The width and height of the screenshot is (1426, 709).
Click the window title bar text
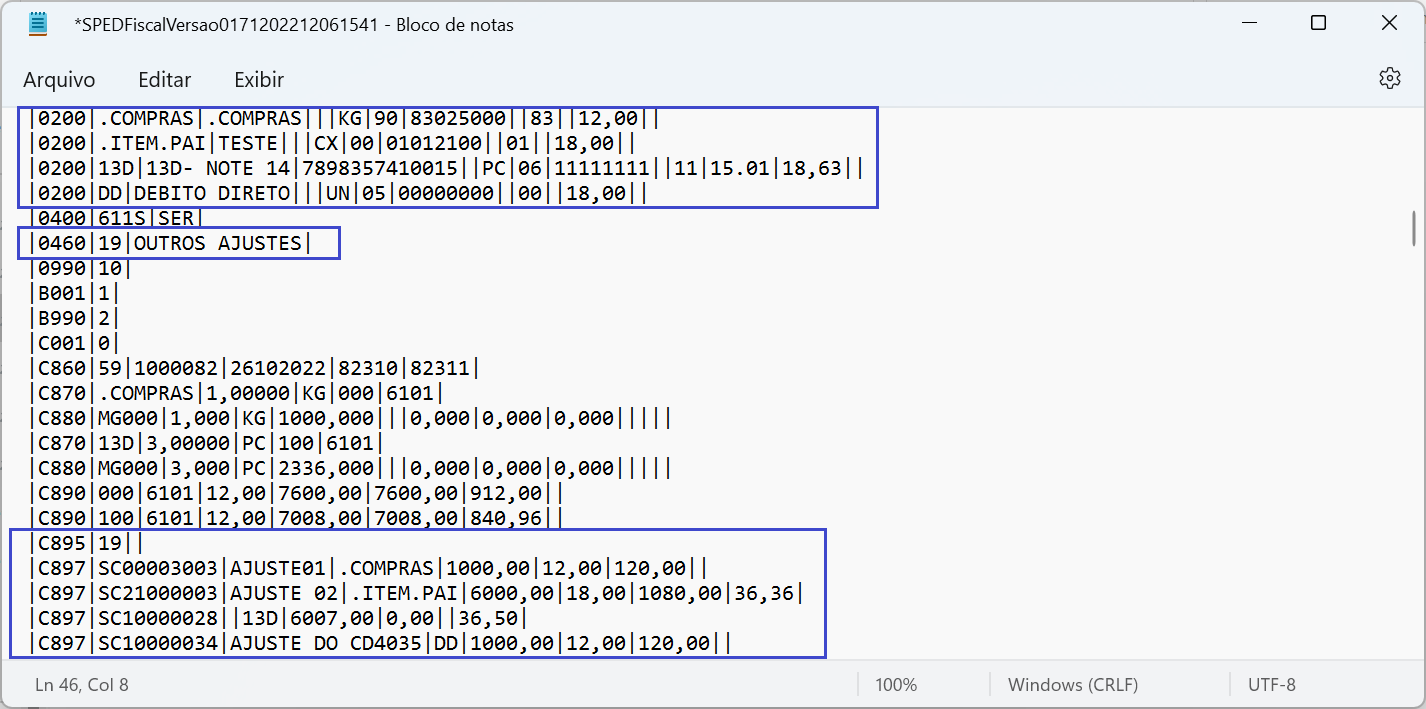point(294,25)
